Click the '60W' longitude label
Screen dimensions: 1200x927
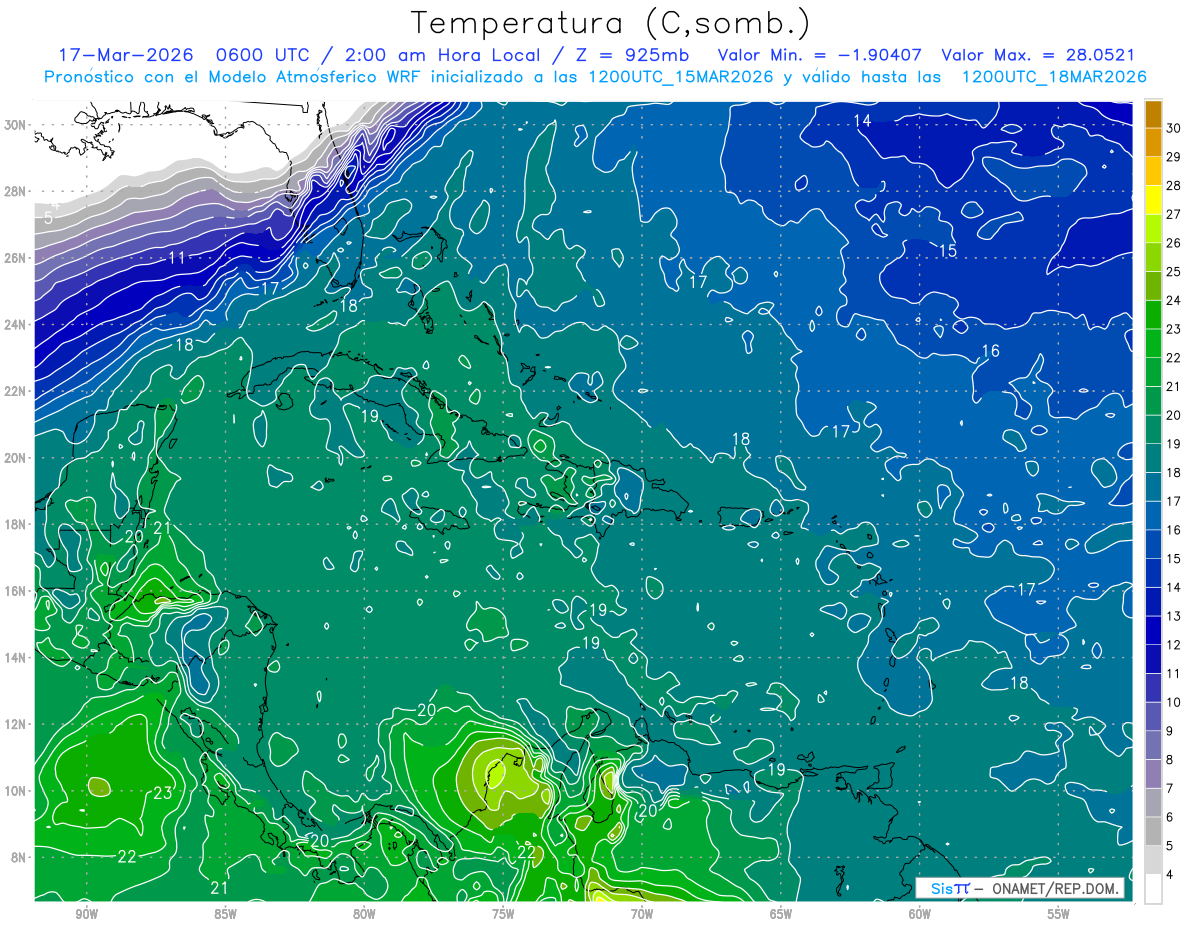pos(920,914)
